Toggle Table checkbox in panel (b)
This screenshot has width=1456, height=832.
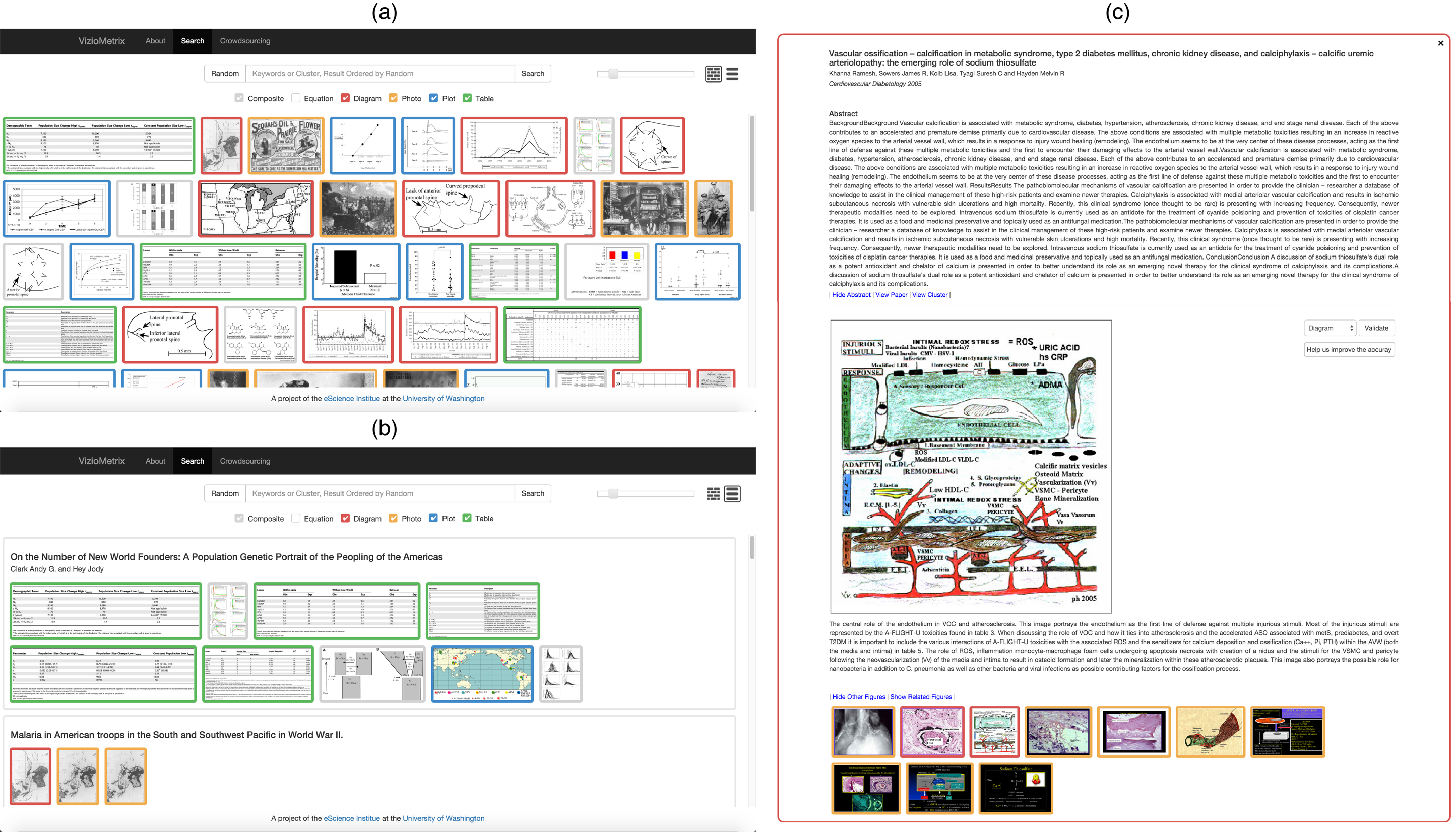pyautogui.click(x=467, y=518)
